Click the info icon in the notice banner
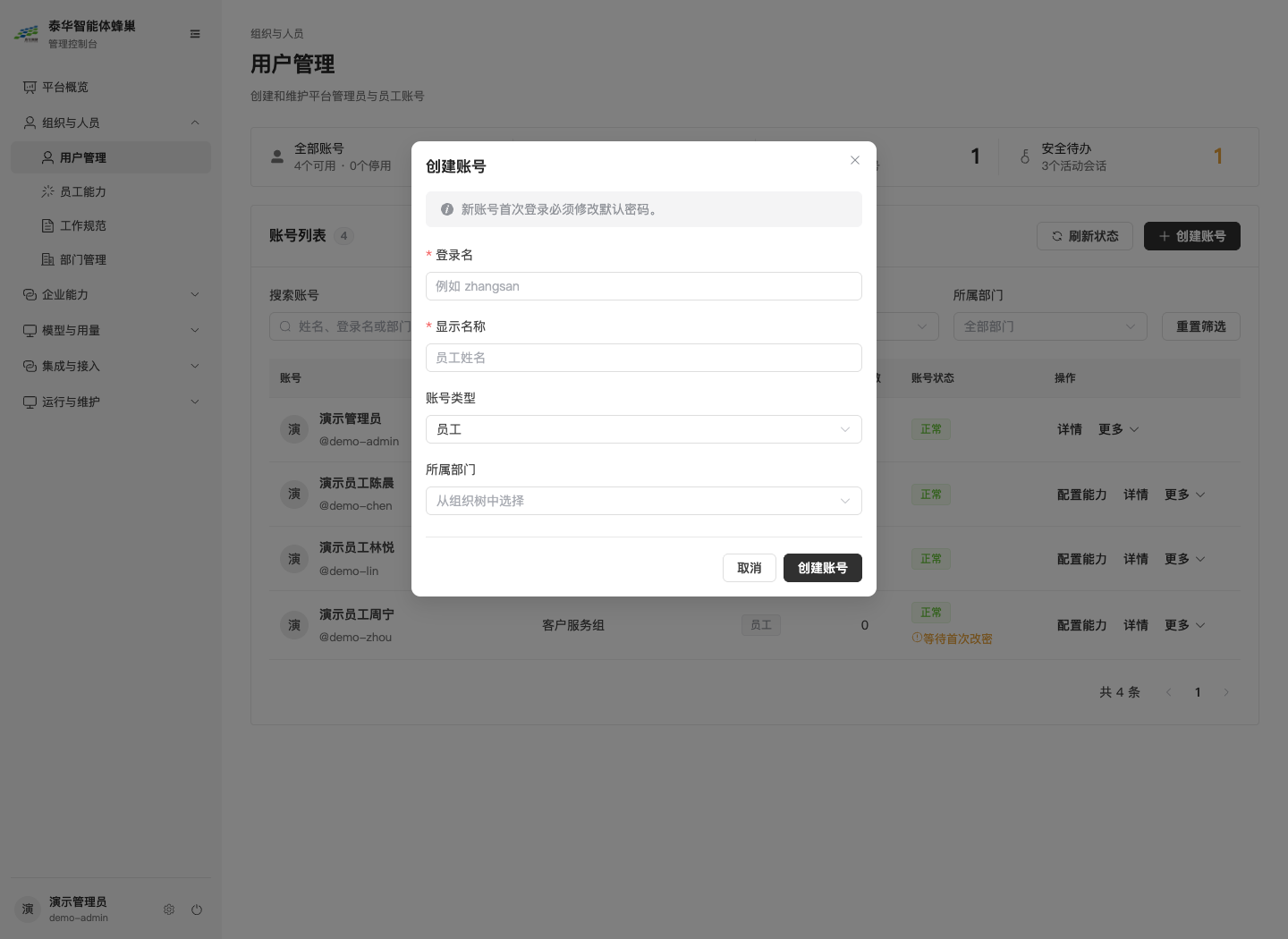The width and height of the screenshot is (1288, 939). point(447,209)
